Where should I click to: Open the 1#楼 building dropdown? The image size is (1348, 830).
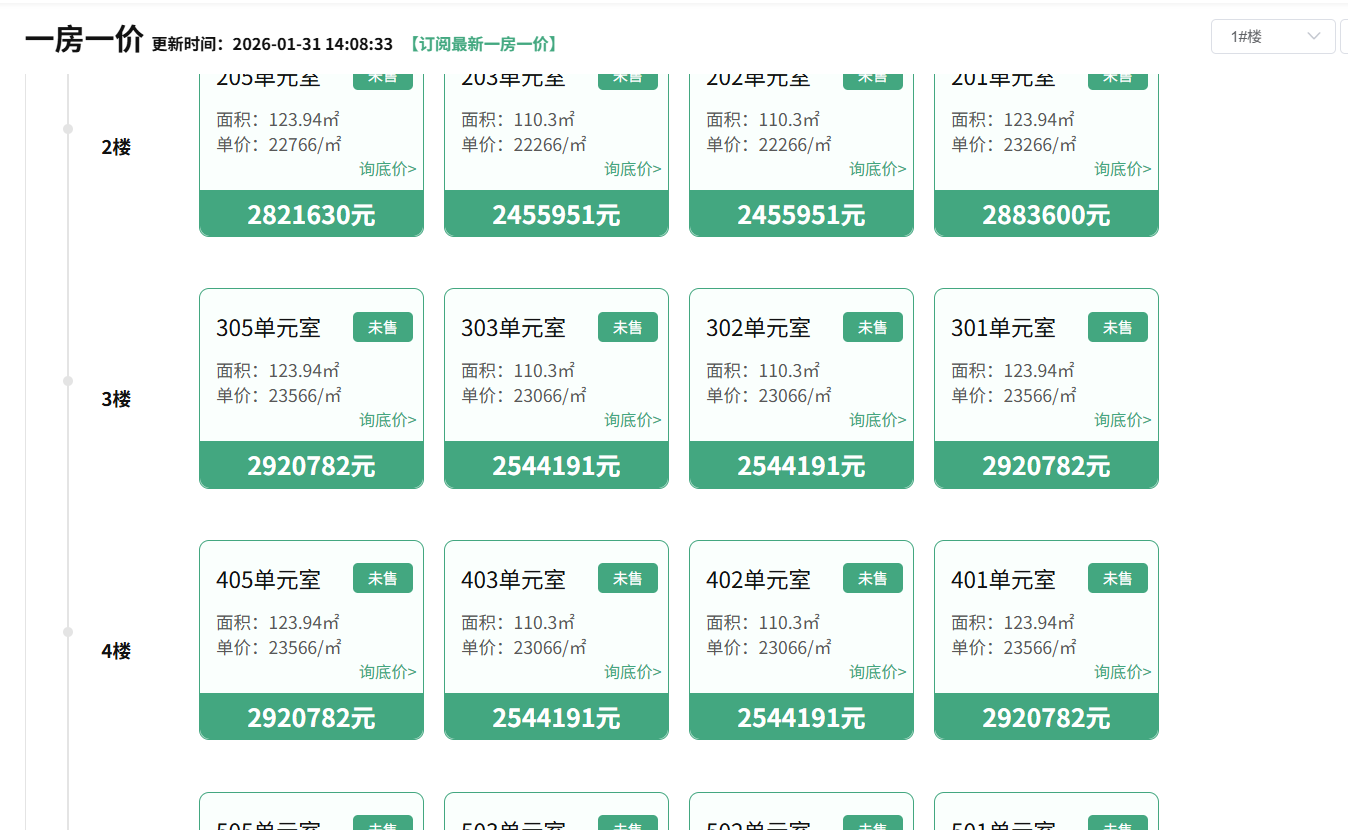tap(1272, 37)
